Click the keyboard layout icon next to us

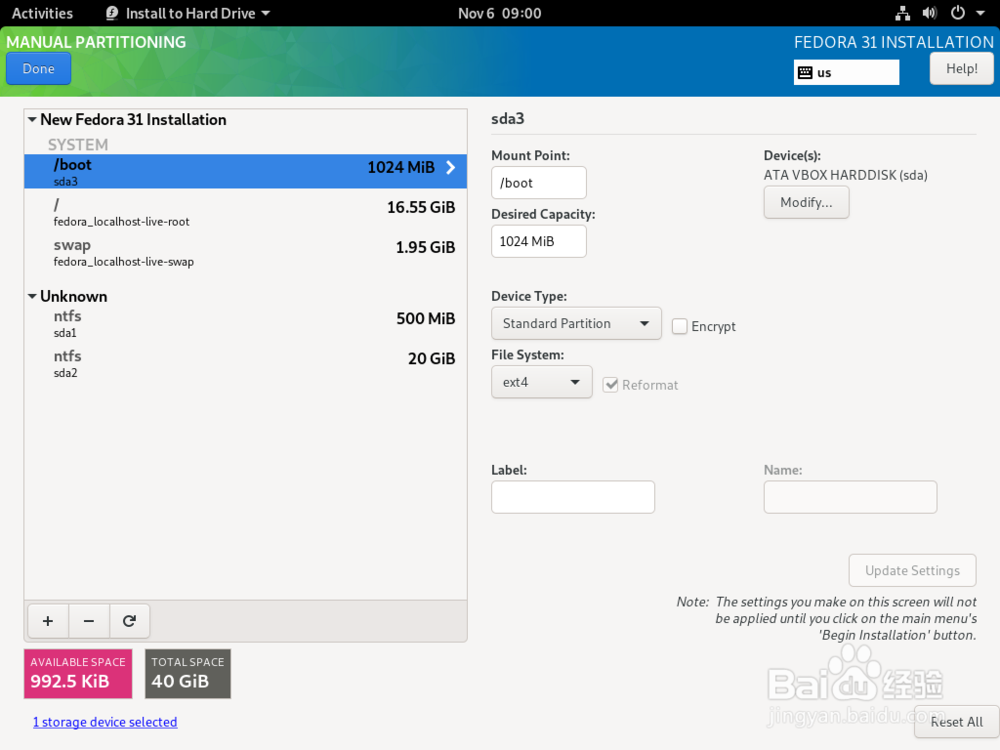(805, 73)
